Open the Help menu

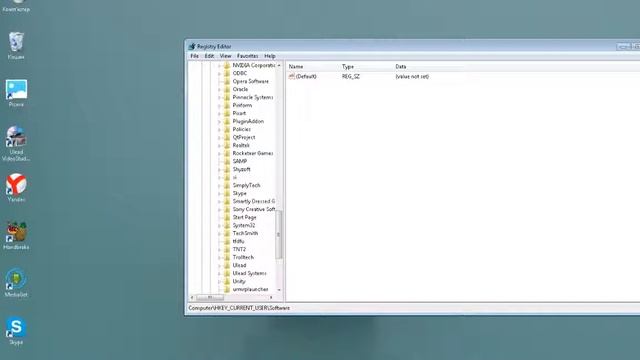pyautogui.click(x=270, y=56)
